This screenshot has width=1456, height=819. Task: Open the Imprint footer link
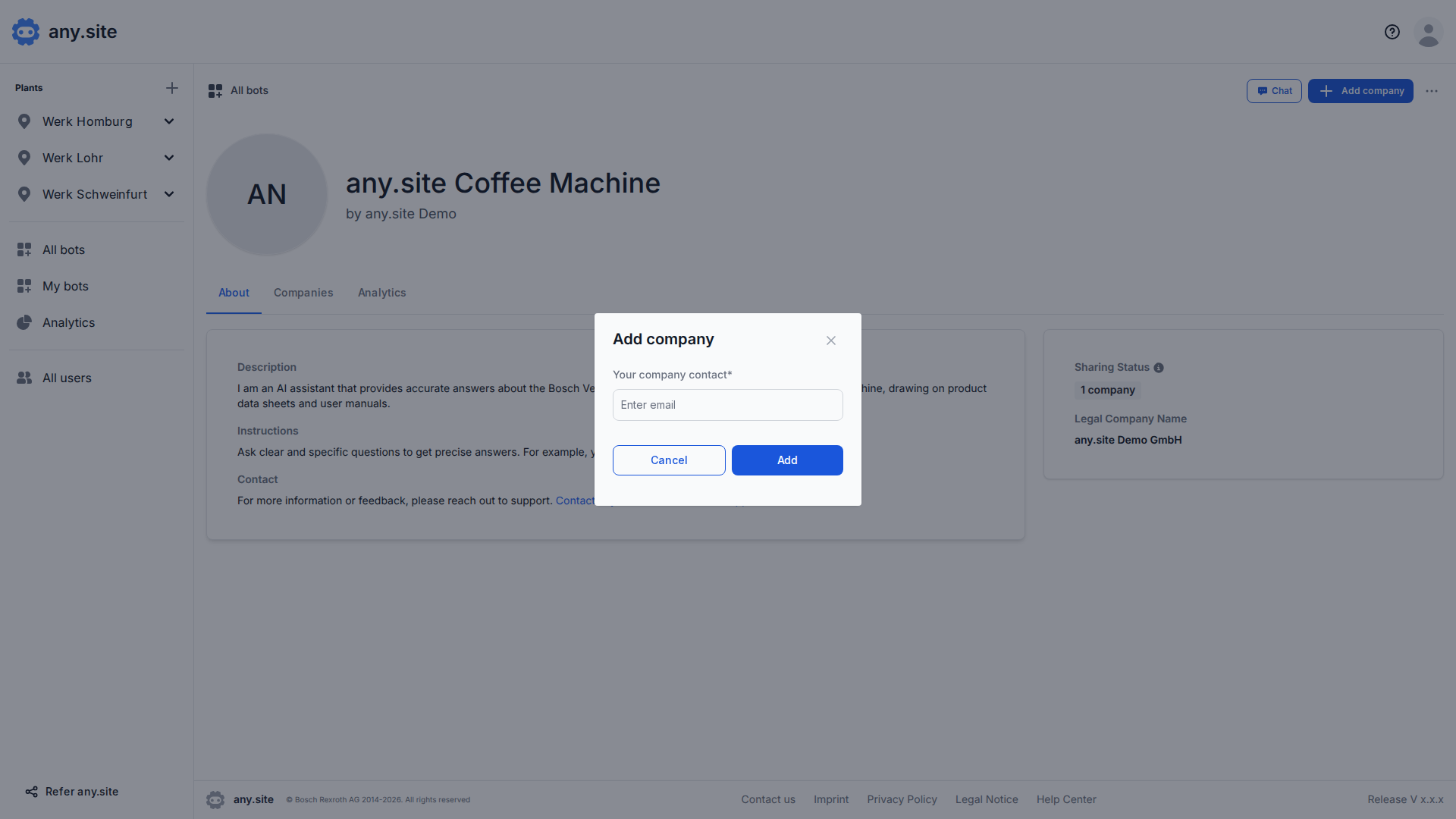(831, 799)
